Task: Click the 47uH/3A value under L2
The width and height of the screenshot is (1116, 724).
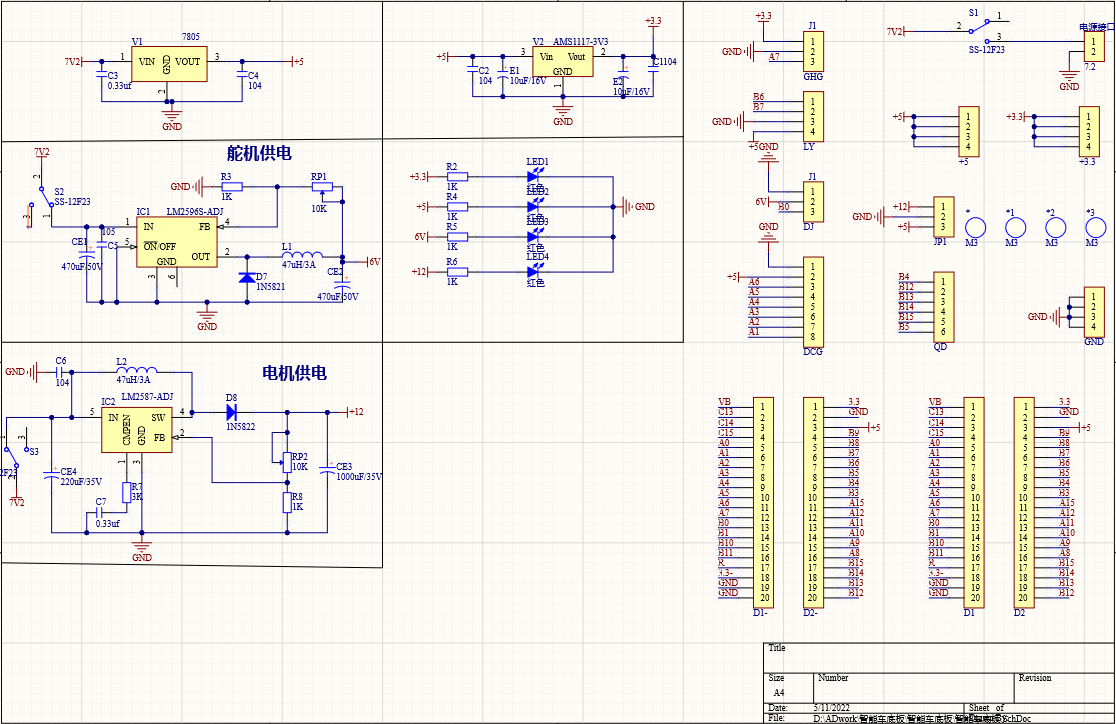Action: [133, 380]
